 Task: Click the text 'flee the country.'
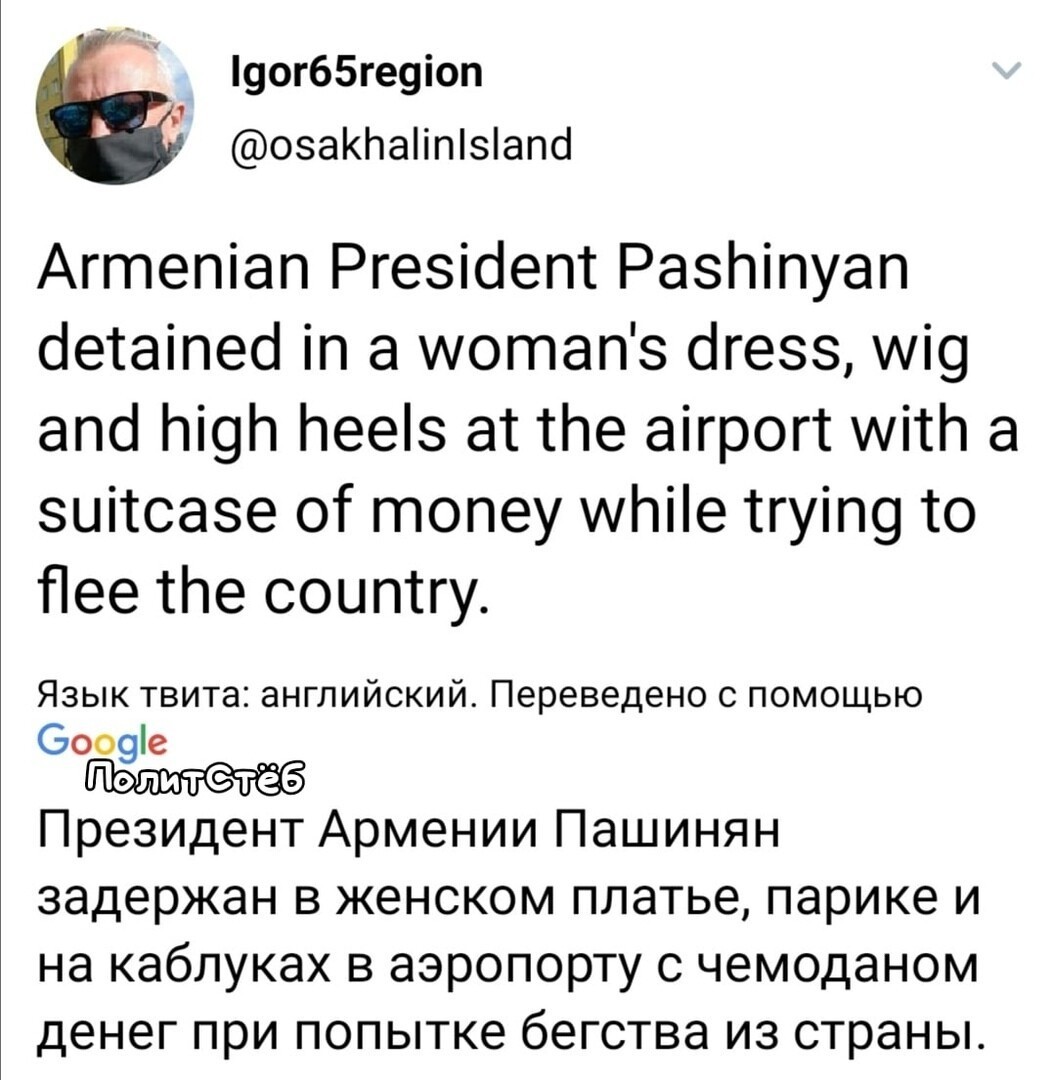pos(264,594)
